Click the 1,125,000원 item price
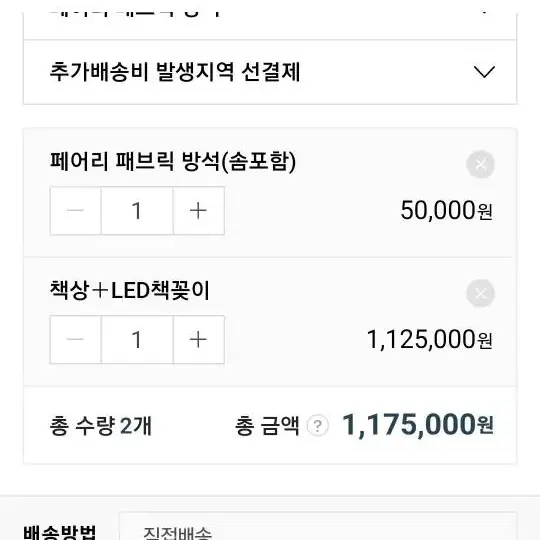 (429, 340)
